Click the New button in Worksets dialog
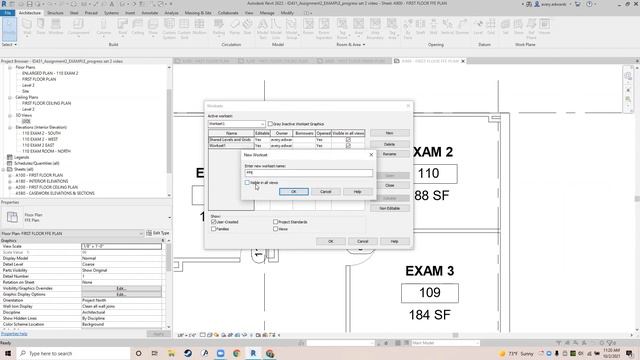Image resolution: width=640 pixels, height=360 pixels. pos(389,133)
